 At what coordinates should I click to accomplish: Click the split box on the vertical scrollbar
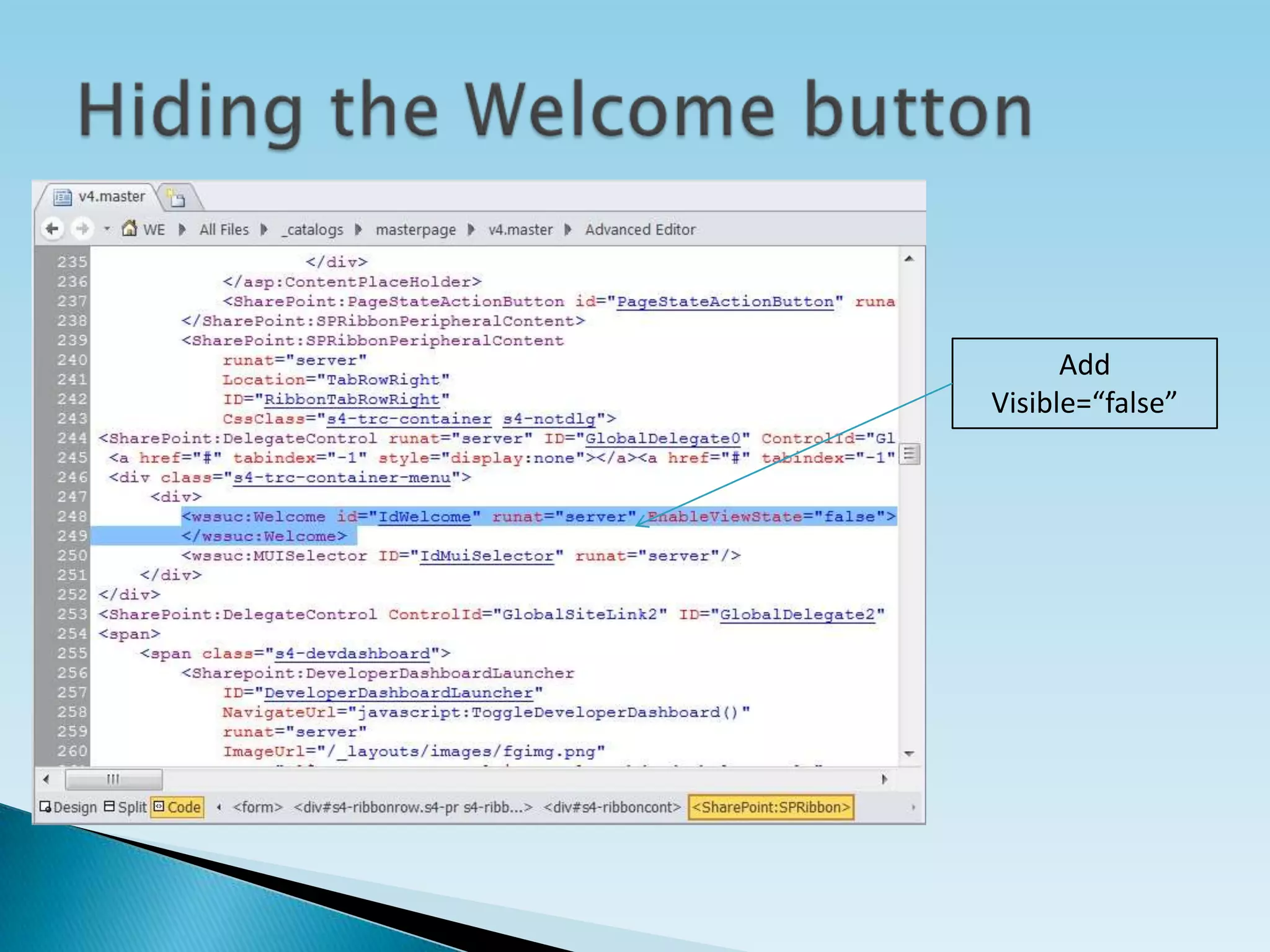pos(909,454)
